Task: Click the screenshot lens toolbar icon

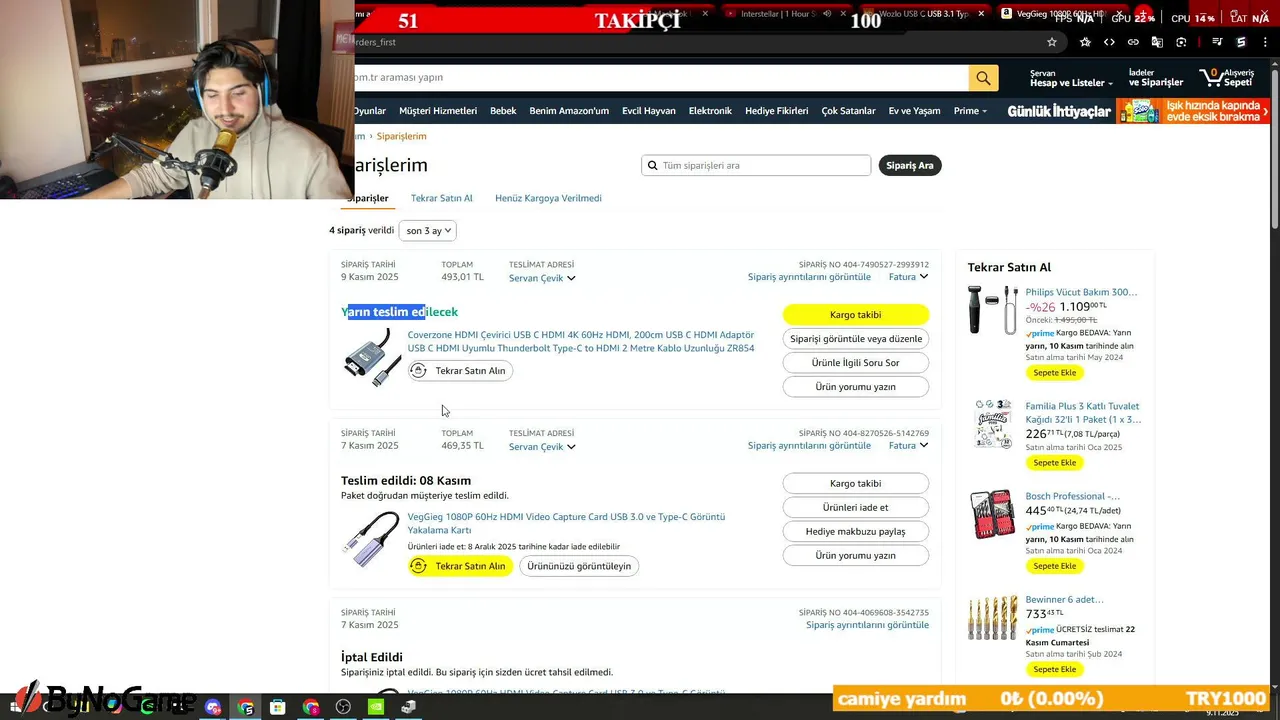Action: tap(1181, 42)
